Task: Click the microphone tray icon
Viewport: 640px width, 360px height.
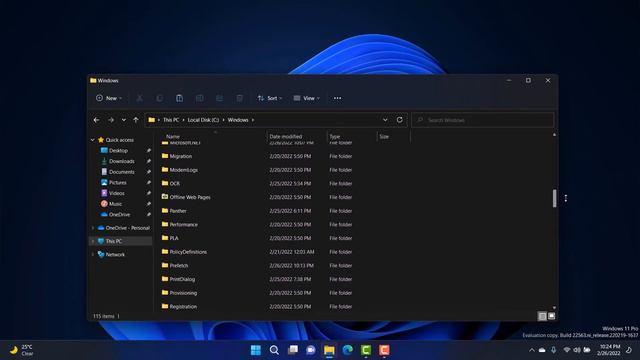Action: [x=553, y=350]
